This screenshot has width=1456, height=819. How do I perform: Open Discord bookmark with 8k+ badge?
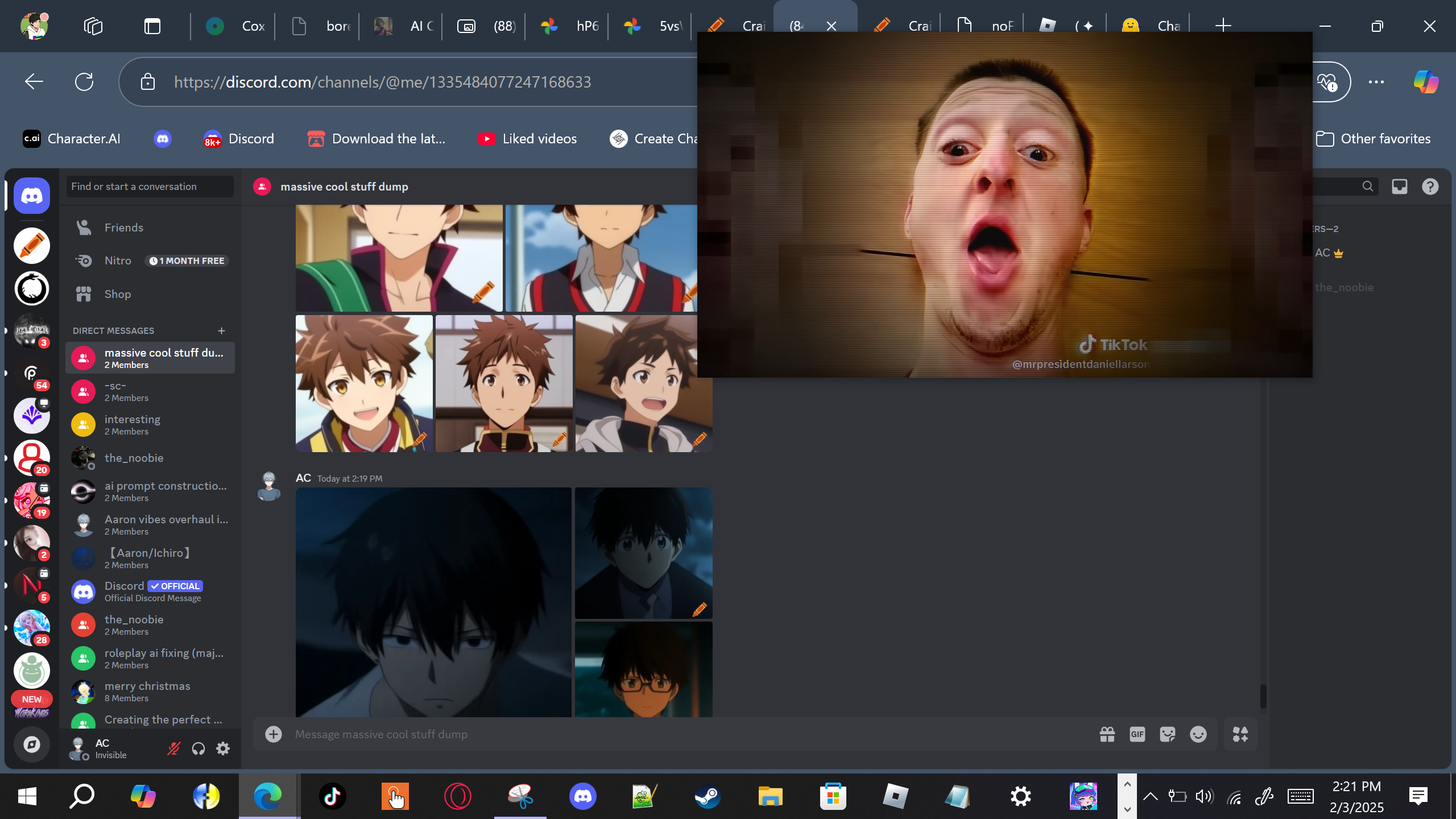pyautogui.click(x=239, y=139)
